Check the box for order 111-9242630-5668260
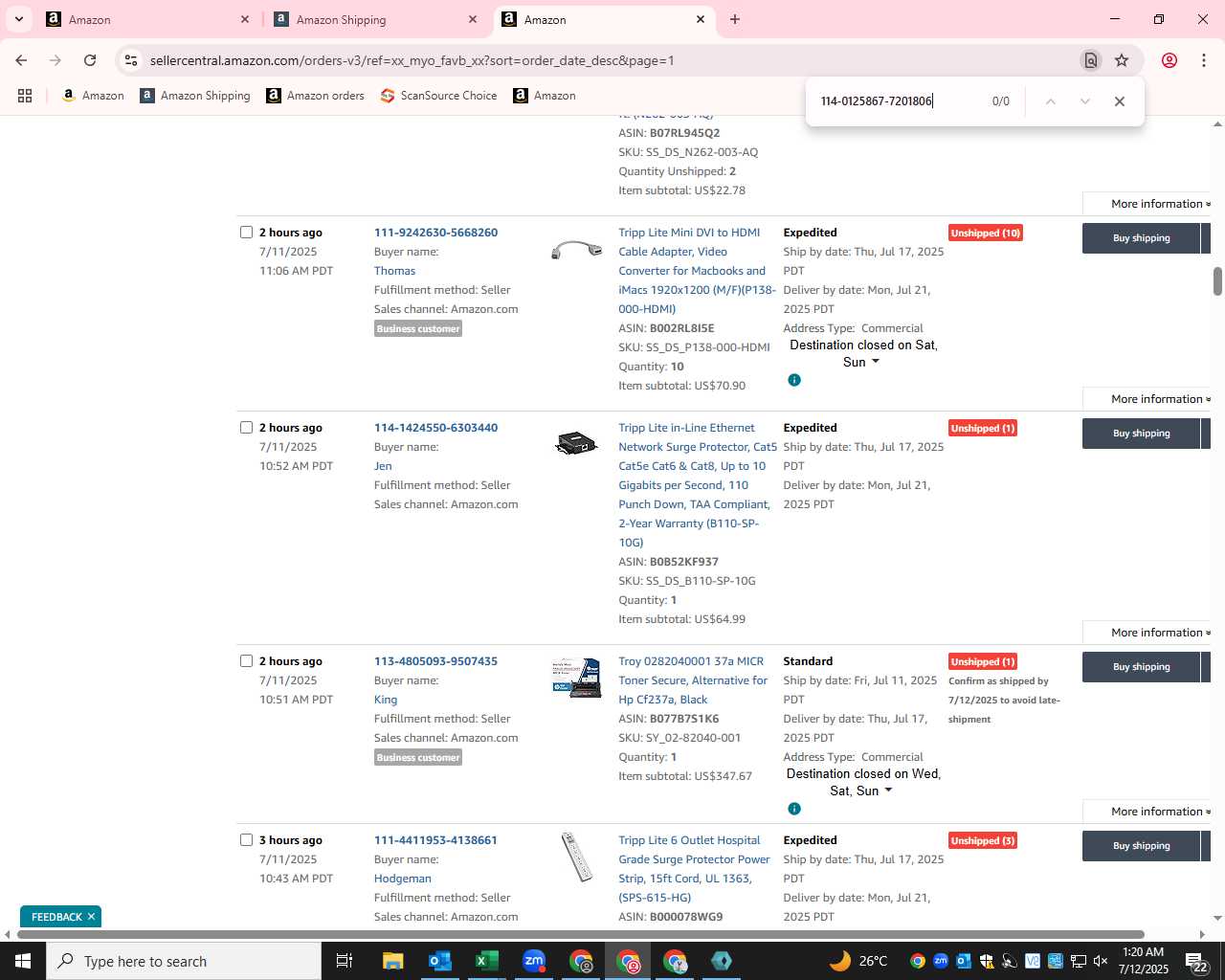Screen dimensions: 1225x980 coord(246,233)
